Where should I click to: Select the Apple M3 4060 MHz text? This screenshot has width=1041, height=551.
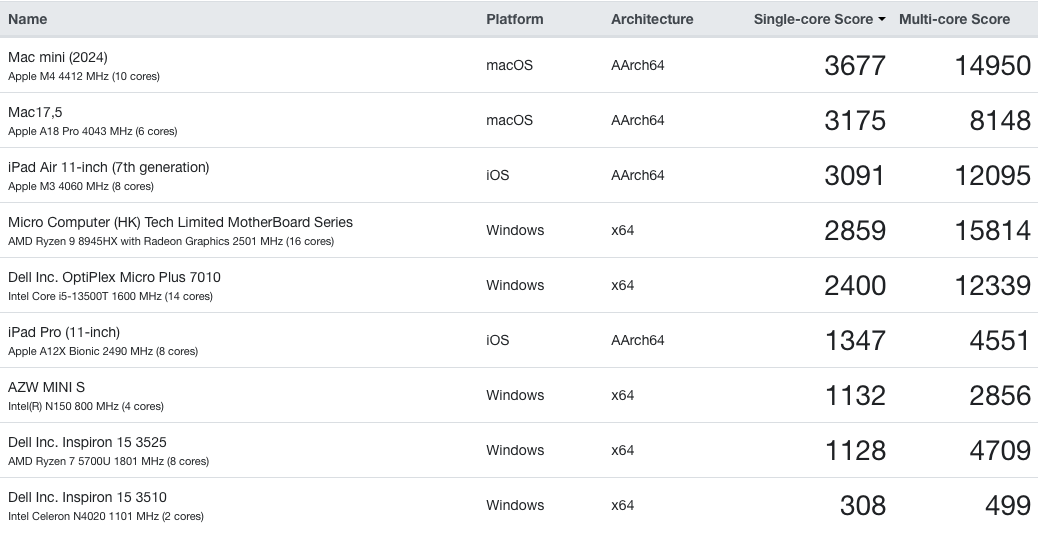coord(80,187)
